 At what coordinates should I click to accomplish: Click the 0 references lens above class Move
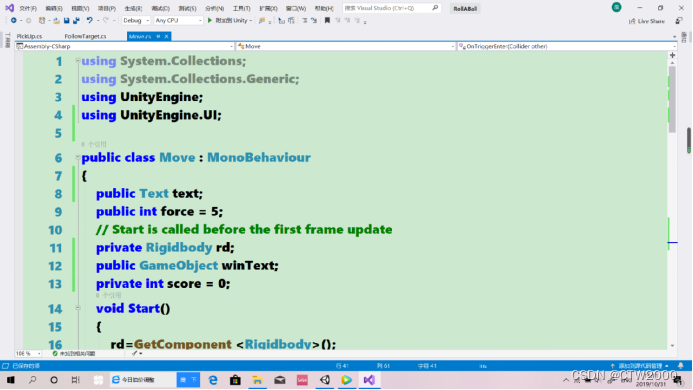click(94, 144)
